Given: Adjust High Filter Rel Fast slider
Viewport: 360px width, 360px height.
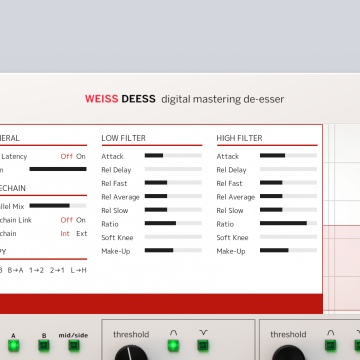Looking at the screenshot, I should point(288,182).
